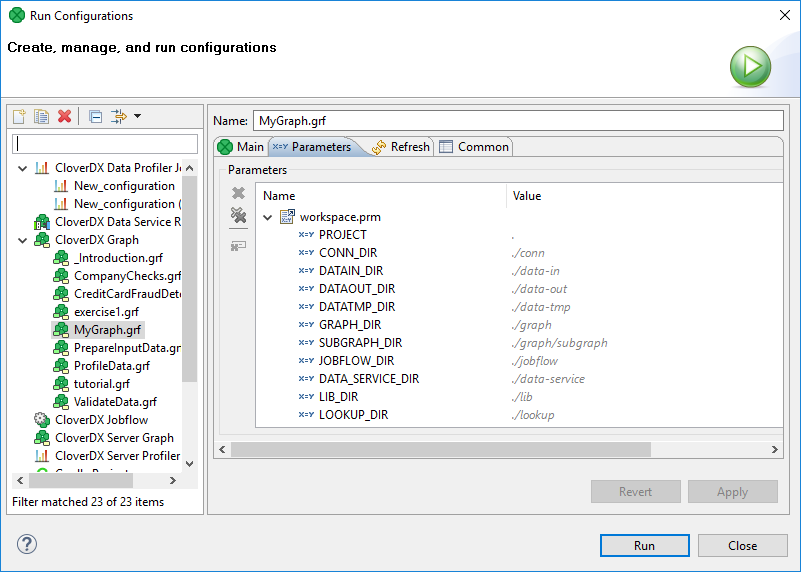Open filter dropdown arrow in toolbar
This screenshot has width=801, height=572.
137,116
